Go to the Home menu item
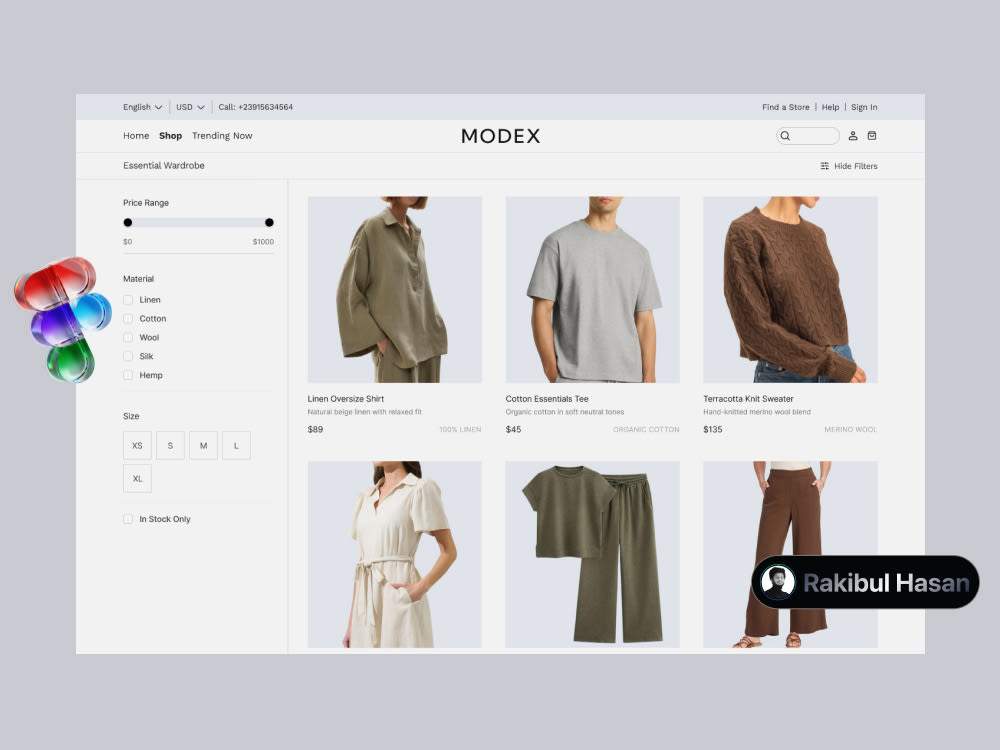 pos(136,136)
